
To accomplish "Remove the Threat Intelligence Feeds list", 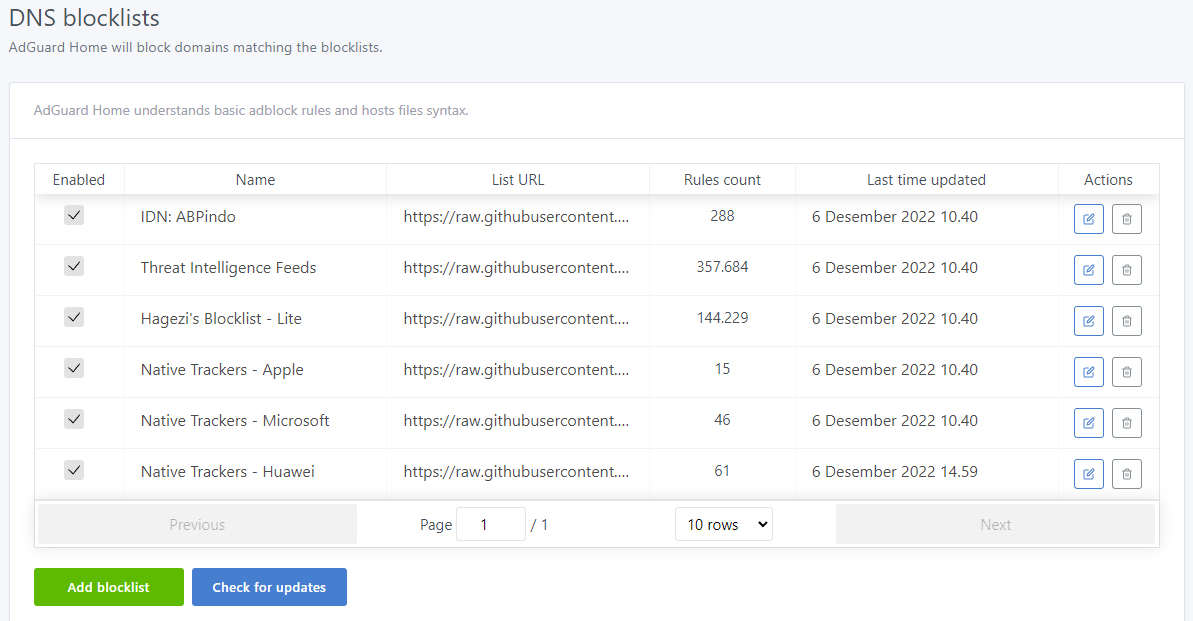I will tap(1126, 269).
